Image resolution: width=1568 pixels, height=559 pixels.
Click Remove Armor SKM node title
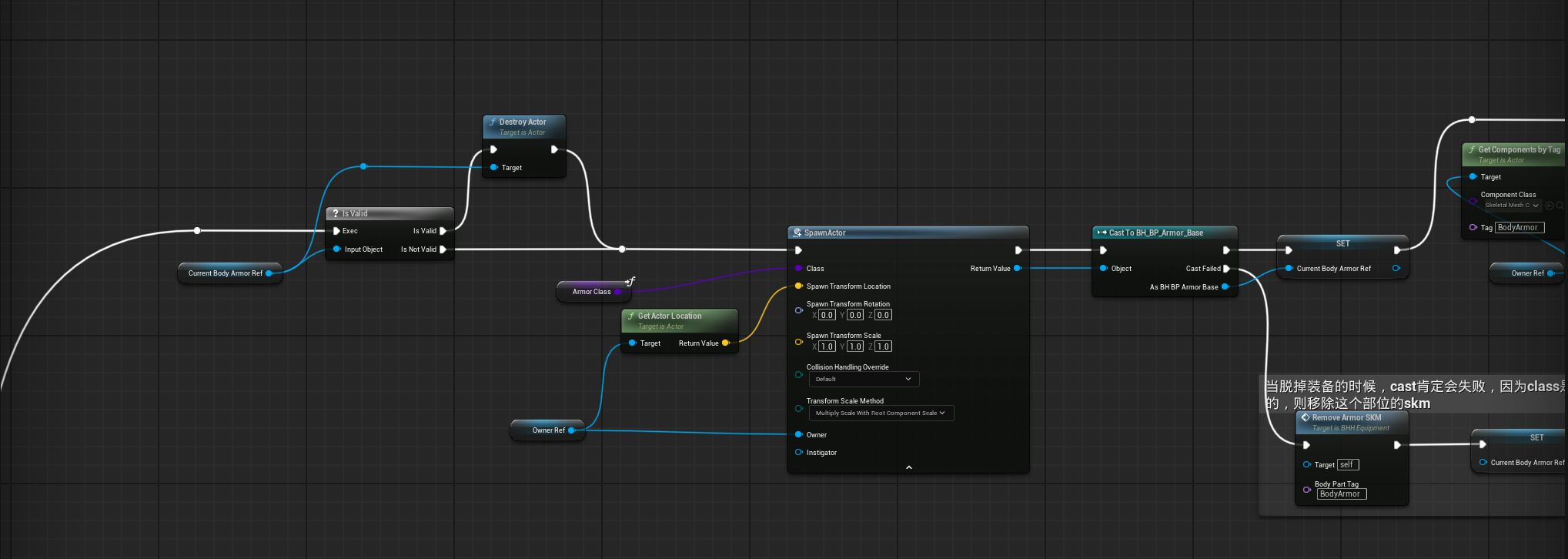pyautogui.click(x=1346, y=417)
